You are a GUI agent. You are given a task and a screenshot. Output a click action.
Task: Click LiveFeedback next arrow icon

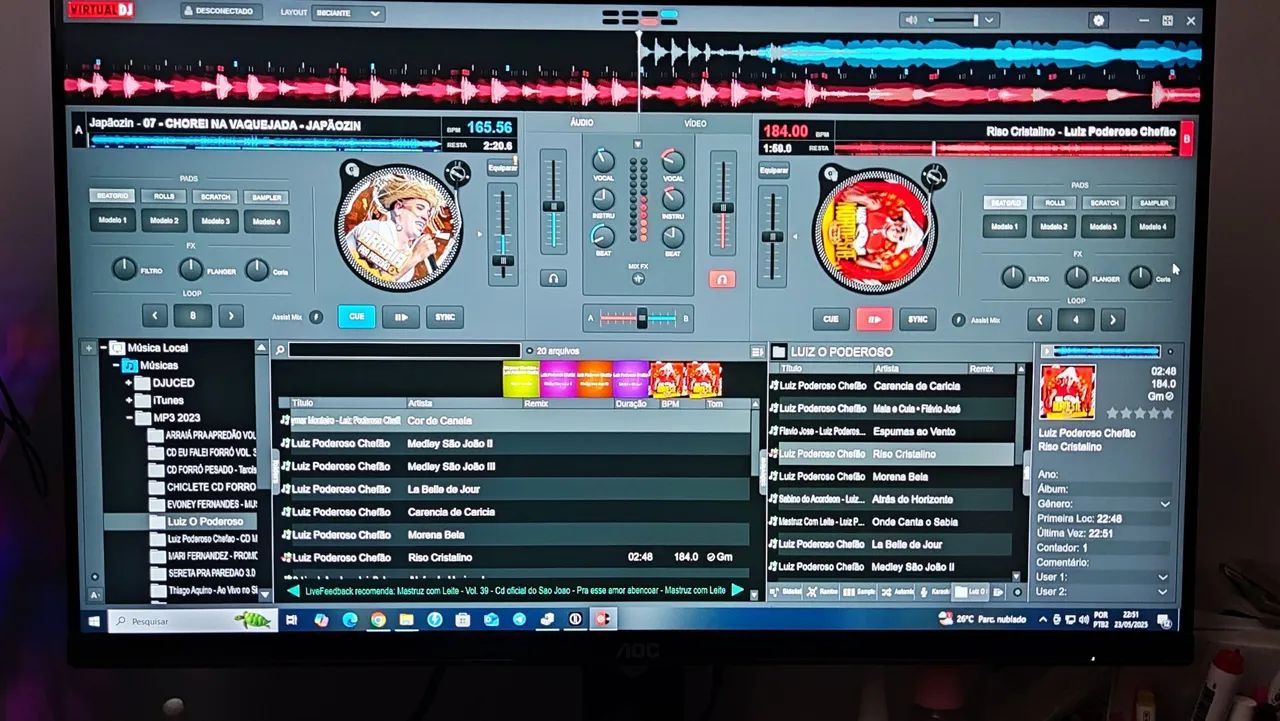[738, 590]
